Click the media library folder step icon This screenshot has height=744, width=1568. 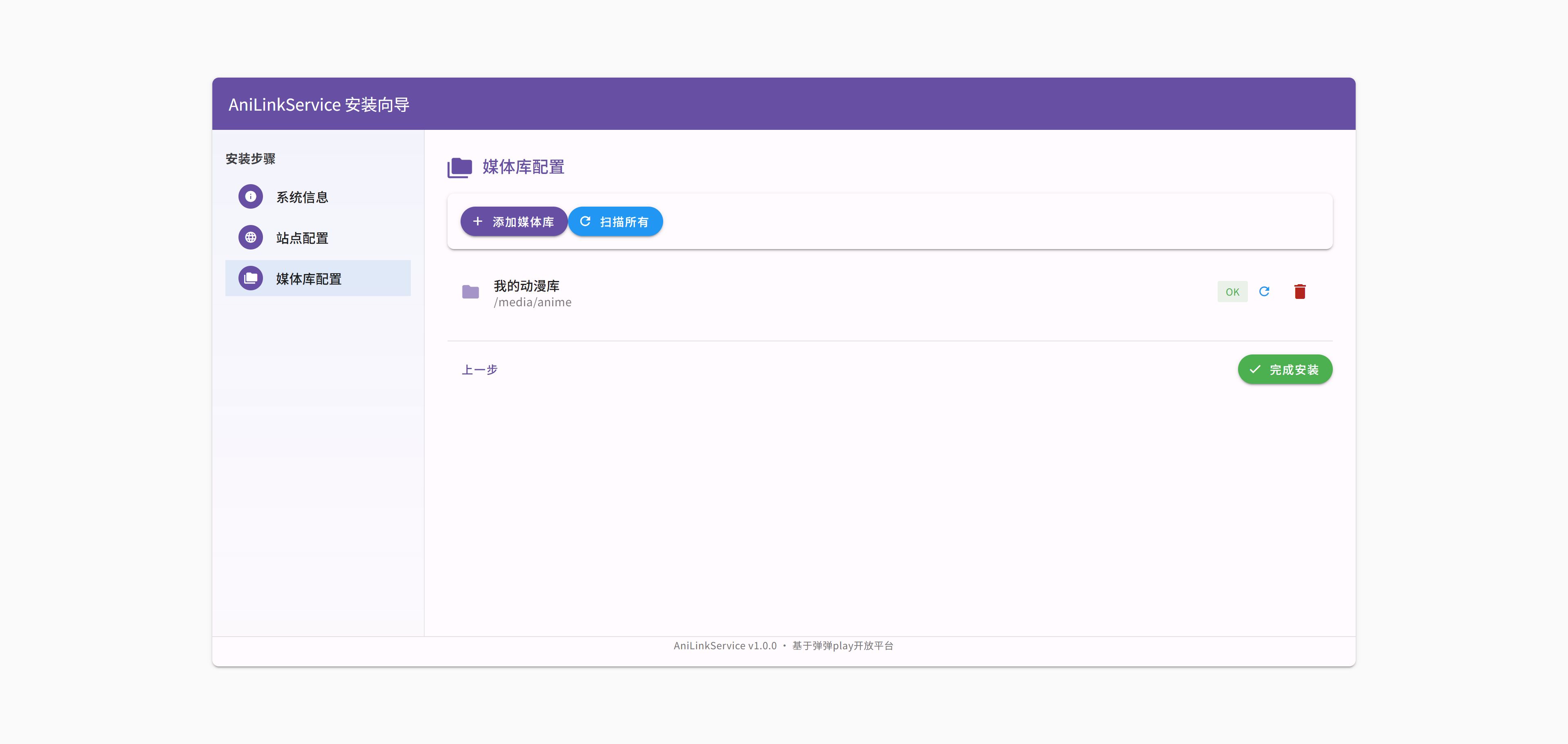250,278
